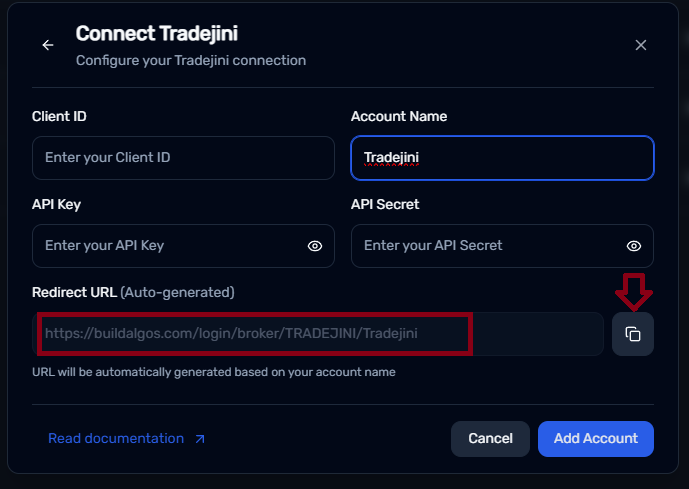The width and height of the screenshot is (689, 489).
Task: Click the external link arrow beside Read documentation
Action: [x=199, y=439]
